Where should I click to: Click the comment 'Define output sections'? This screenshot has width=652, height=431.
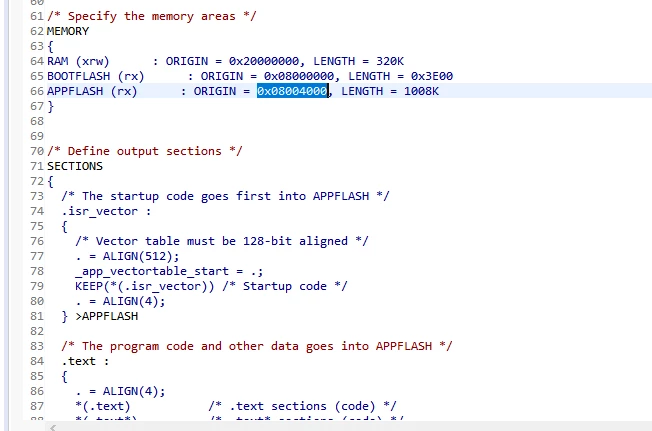[145, 151]
